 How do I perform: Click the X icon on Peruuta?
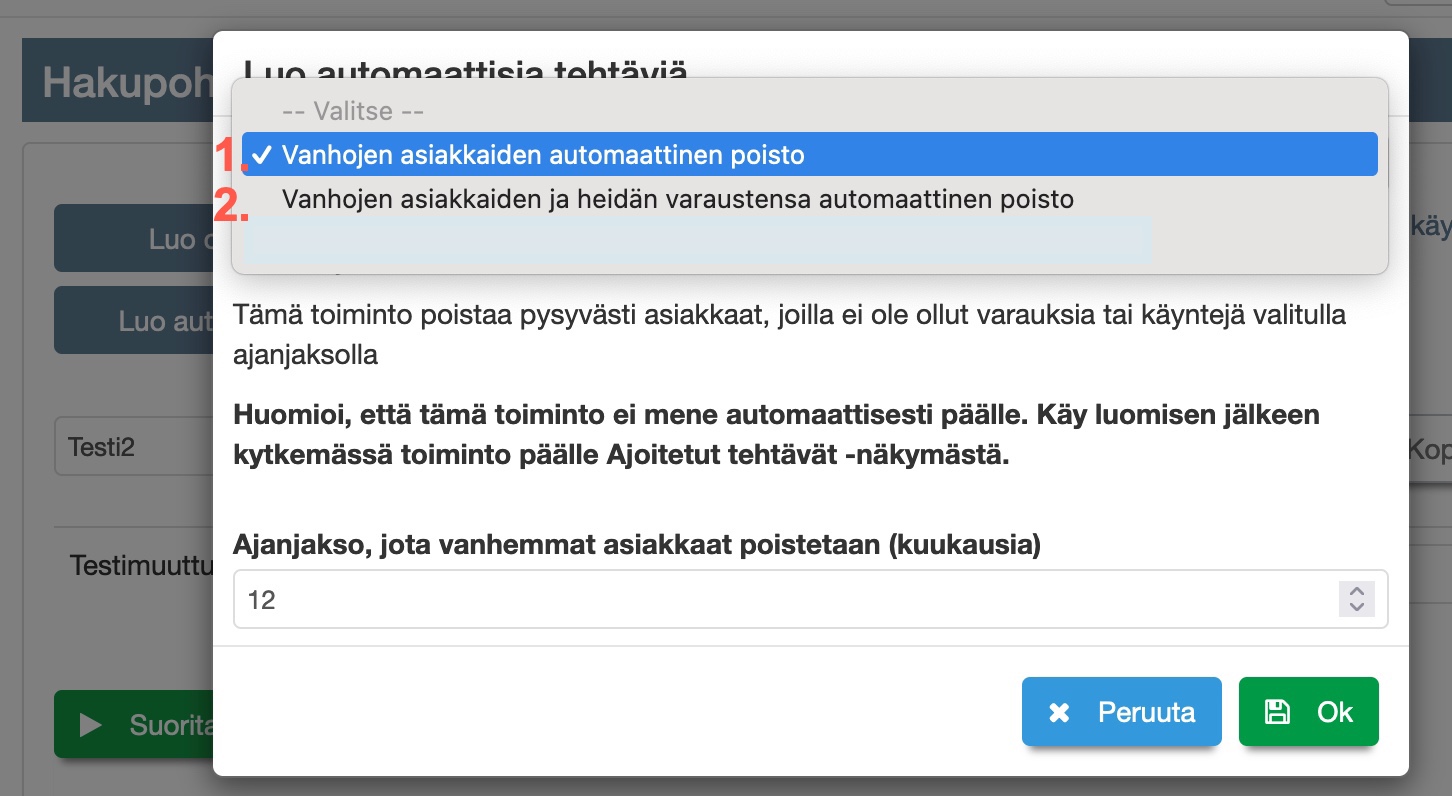1059,712
